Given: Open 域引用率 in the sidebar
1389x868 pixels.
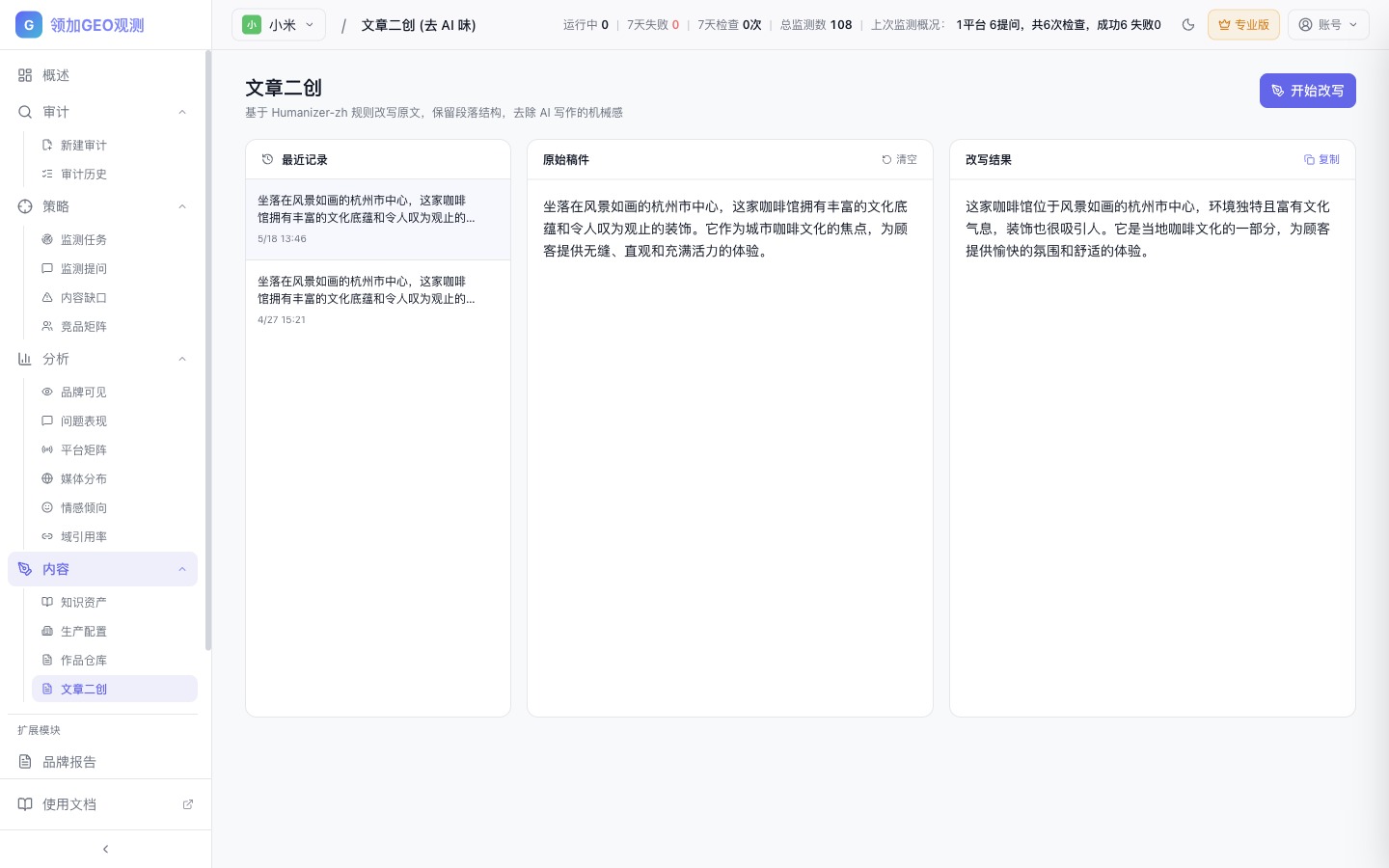Looking at the screenshot, I should click(x=114, y=536).
